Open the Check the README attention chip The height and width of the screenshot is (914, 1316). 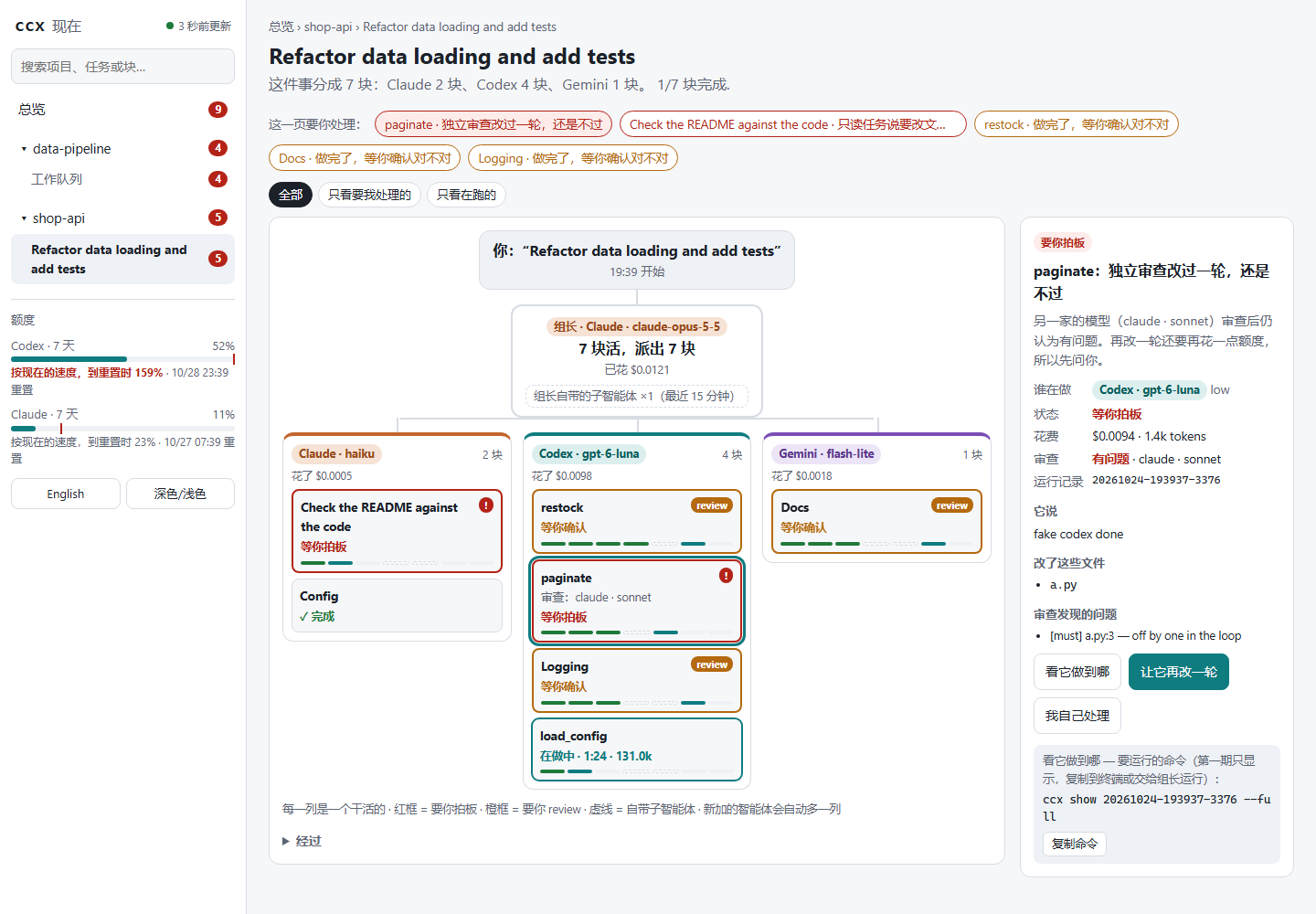point(792,124)
